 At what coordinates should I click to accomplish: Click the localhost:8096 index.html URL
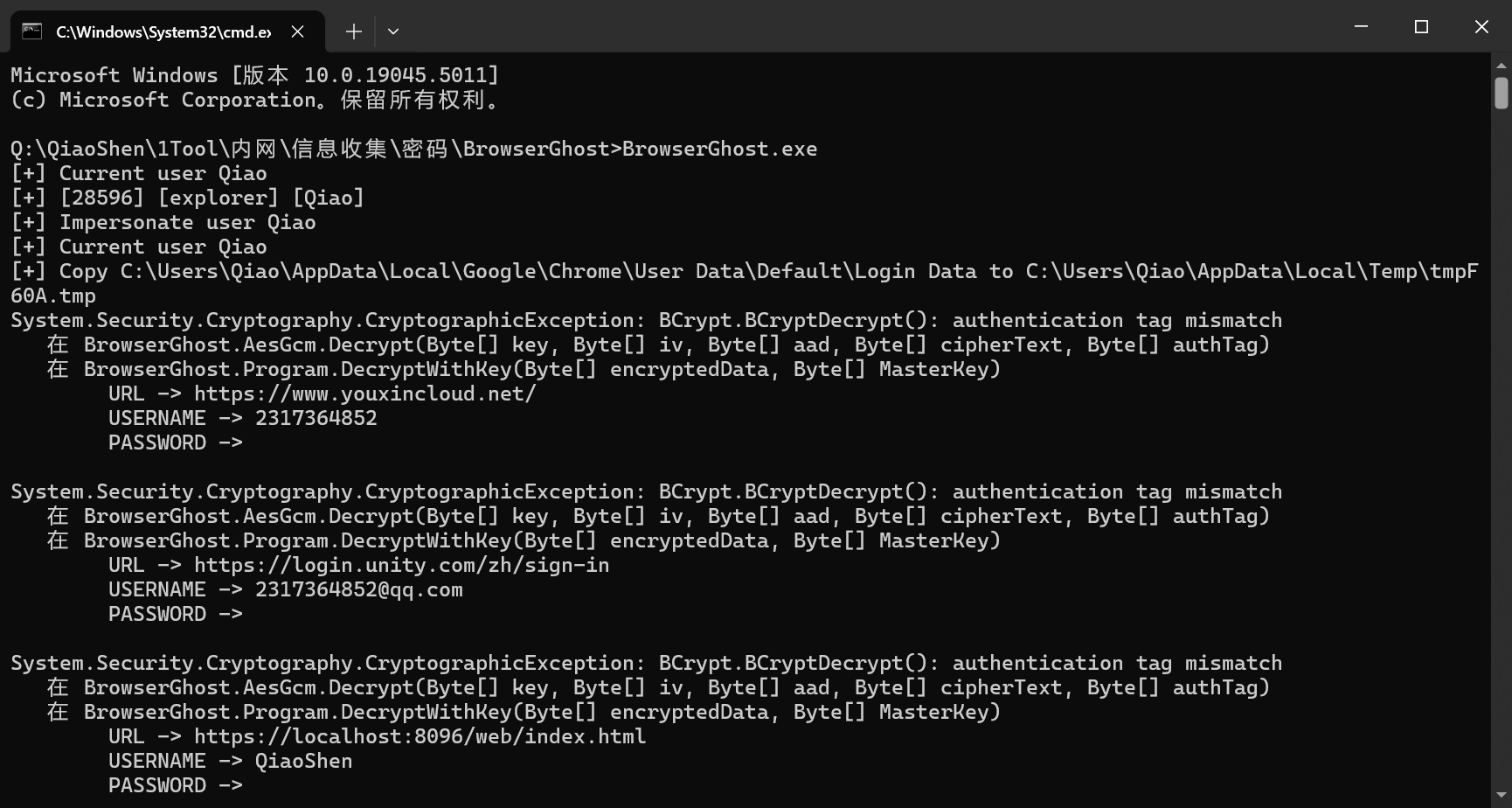420,736
